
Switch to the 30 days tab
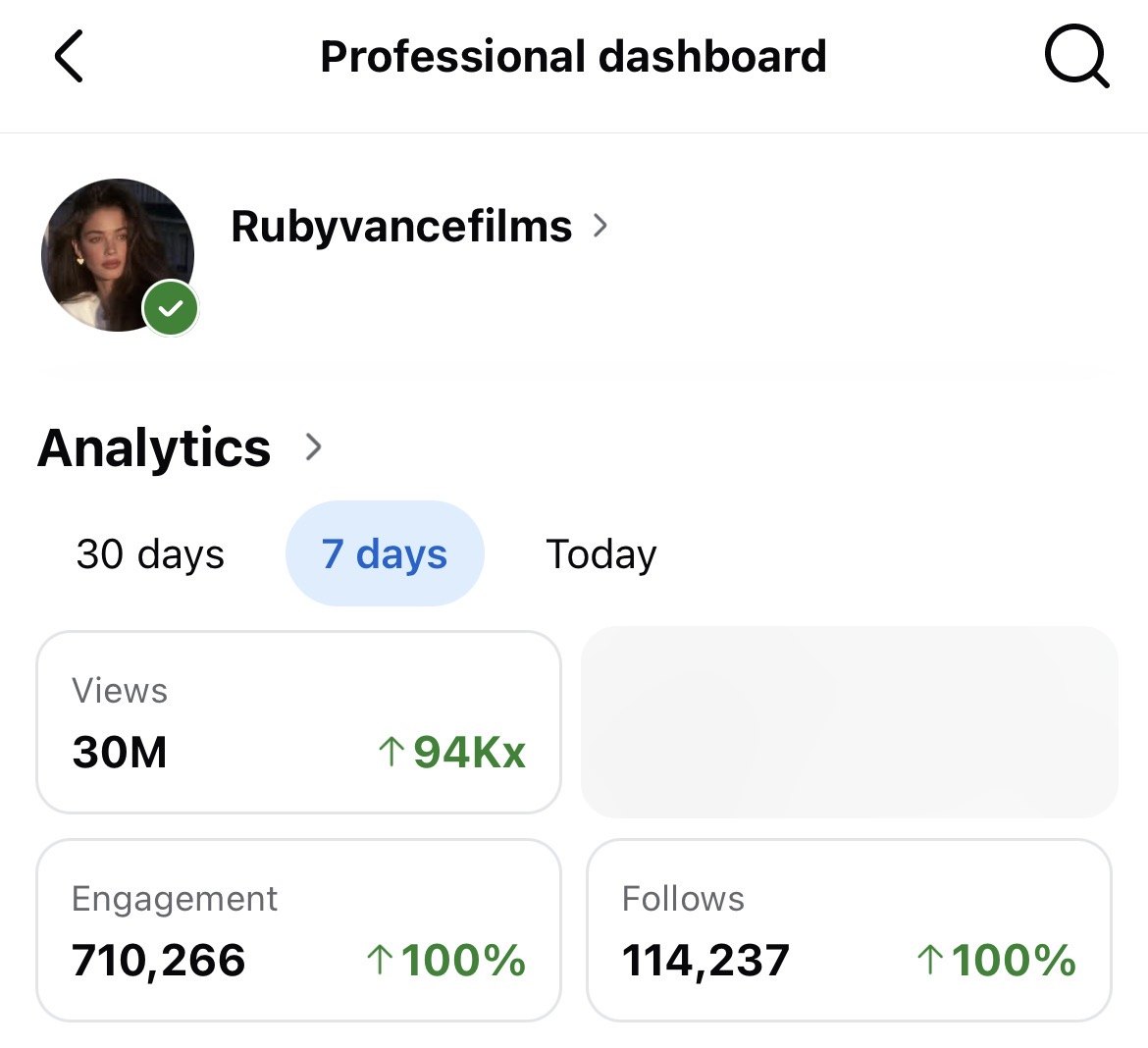click(x=150, y=553)
